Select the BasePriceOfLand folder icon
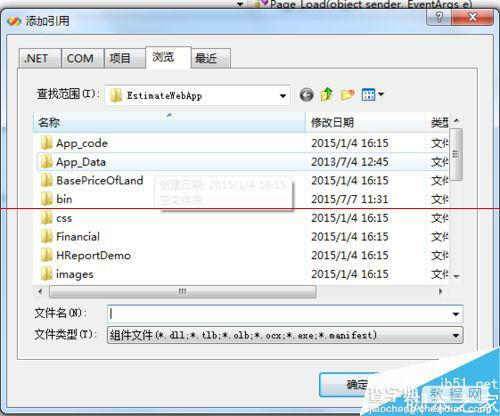The width and height of the screenshot is (500, 416). pos(46,180)
